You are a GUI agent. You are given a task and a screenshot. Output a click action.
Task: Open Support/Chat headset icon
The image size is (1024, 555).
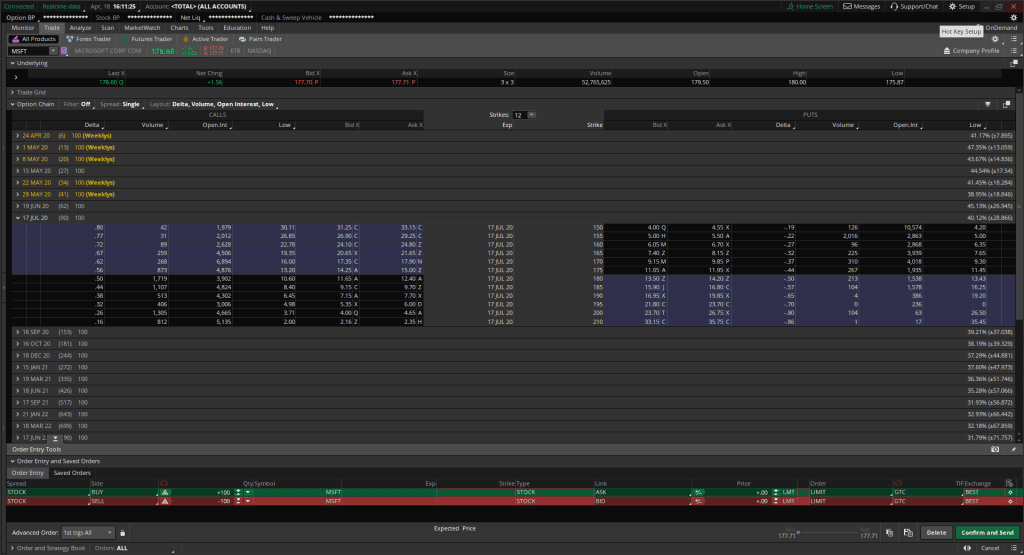pos(895,6)
